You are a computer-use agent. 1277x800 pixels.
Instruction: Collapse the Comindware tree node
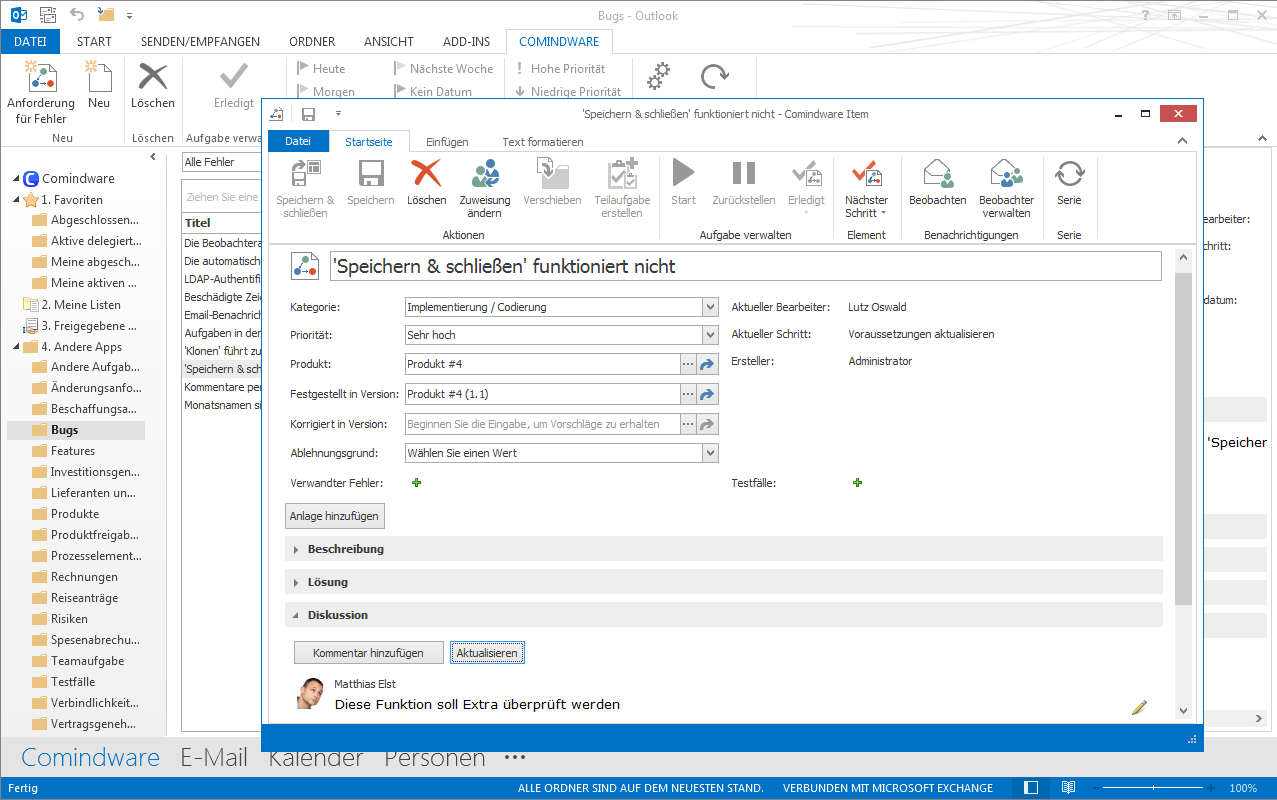coord(16,179)
